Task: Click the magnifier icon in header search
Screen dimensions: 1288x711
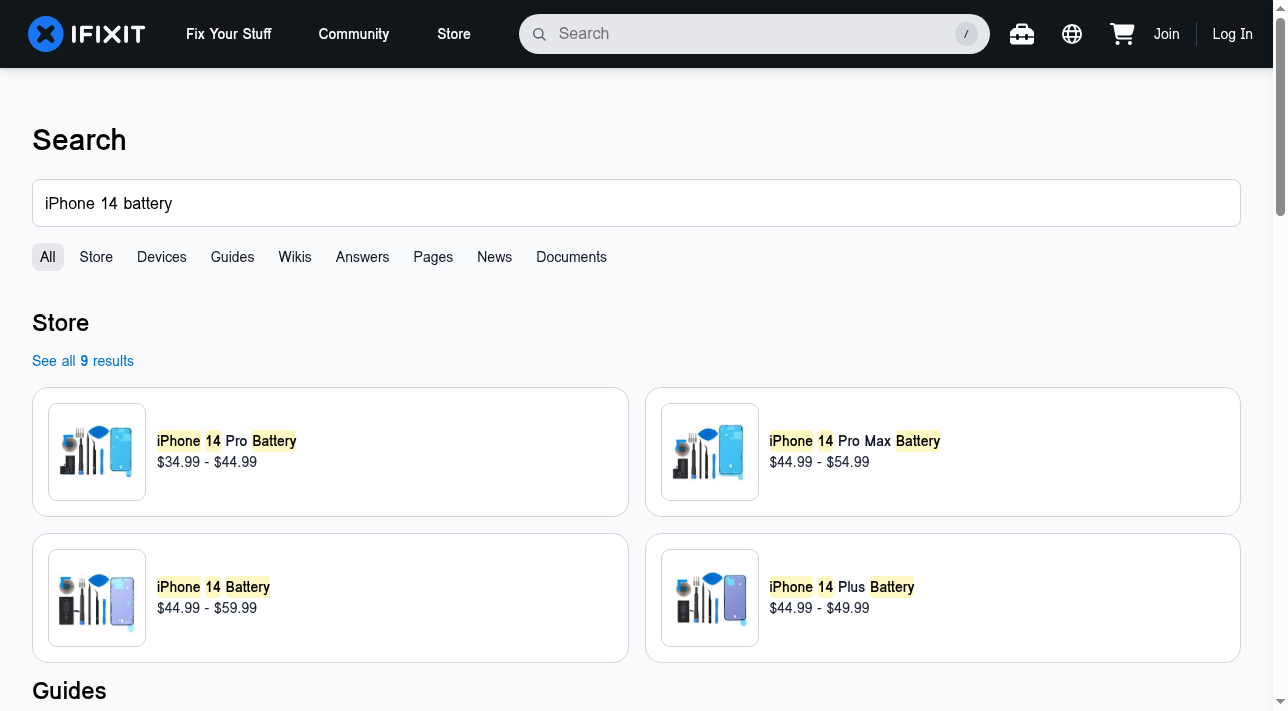Action: [x=539, y=34]
